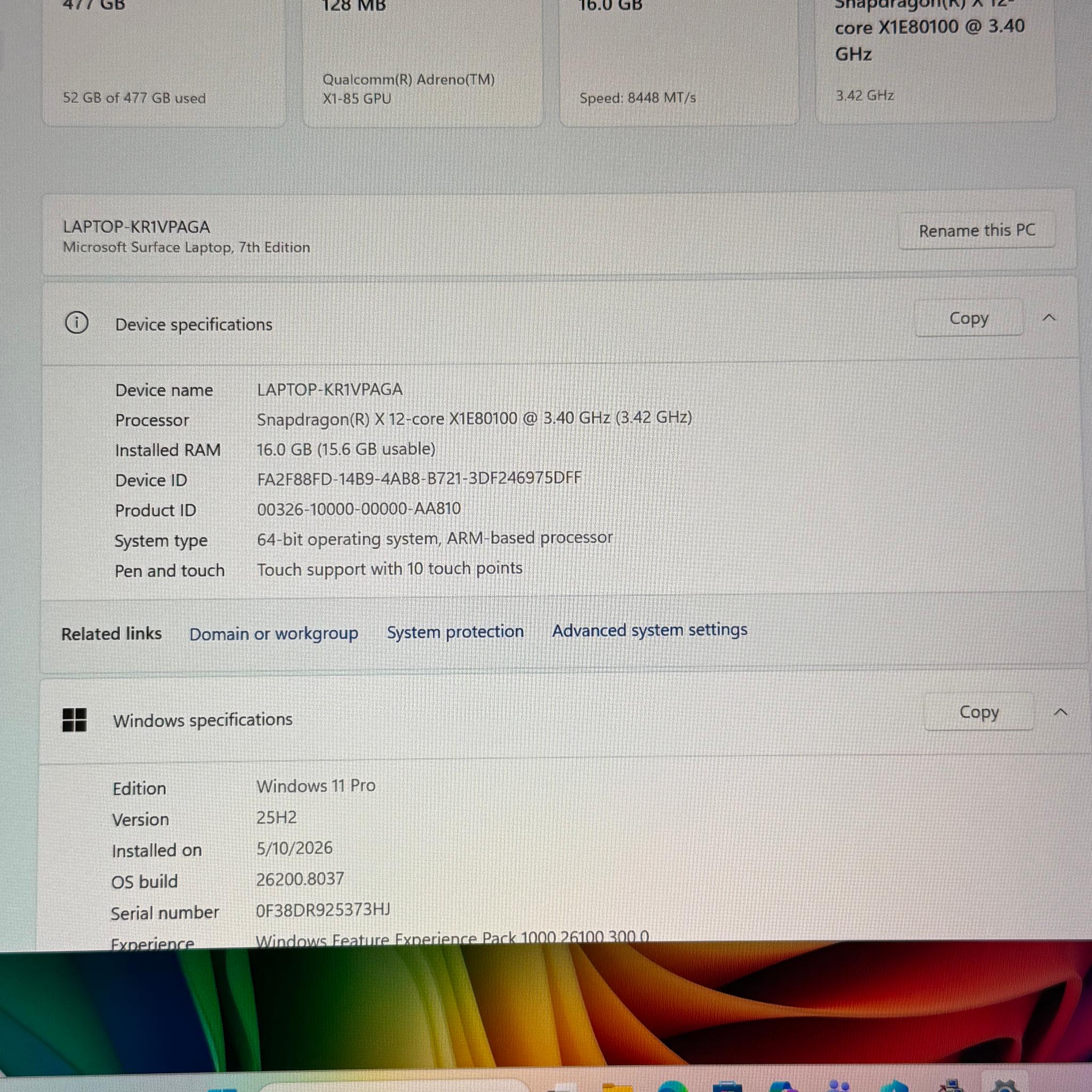The width and height of the screenshot is (1092, 1092).
Task: Click the Rename this PC button
Action: [977, 230]
